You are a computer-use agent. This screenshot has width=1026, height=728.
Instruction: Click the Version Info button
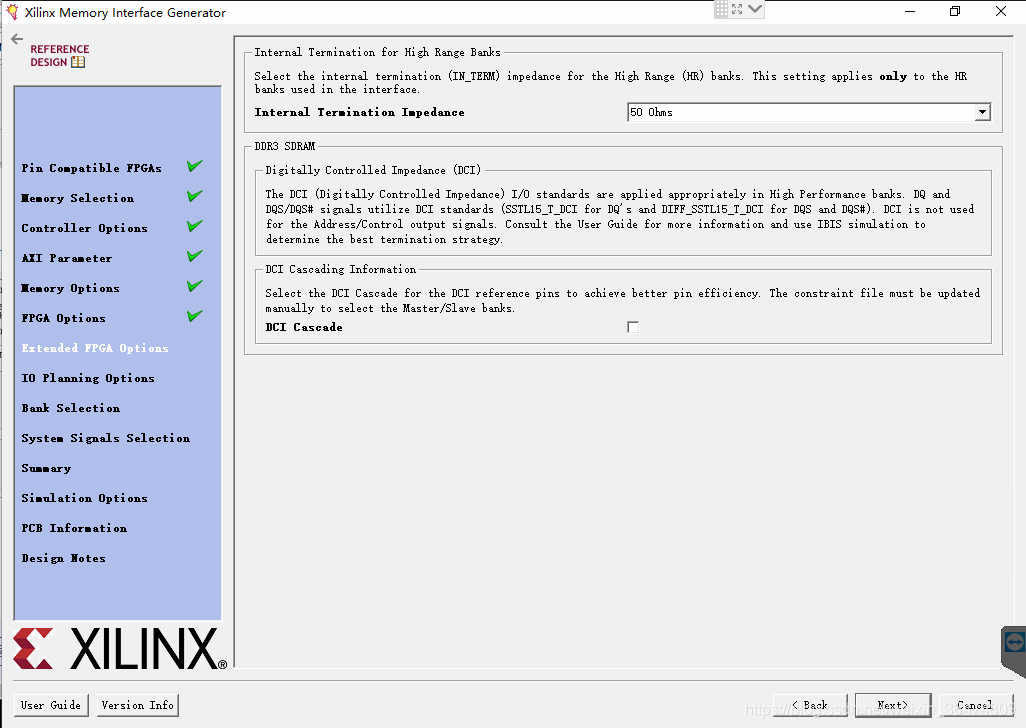point(137,705)
